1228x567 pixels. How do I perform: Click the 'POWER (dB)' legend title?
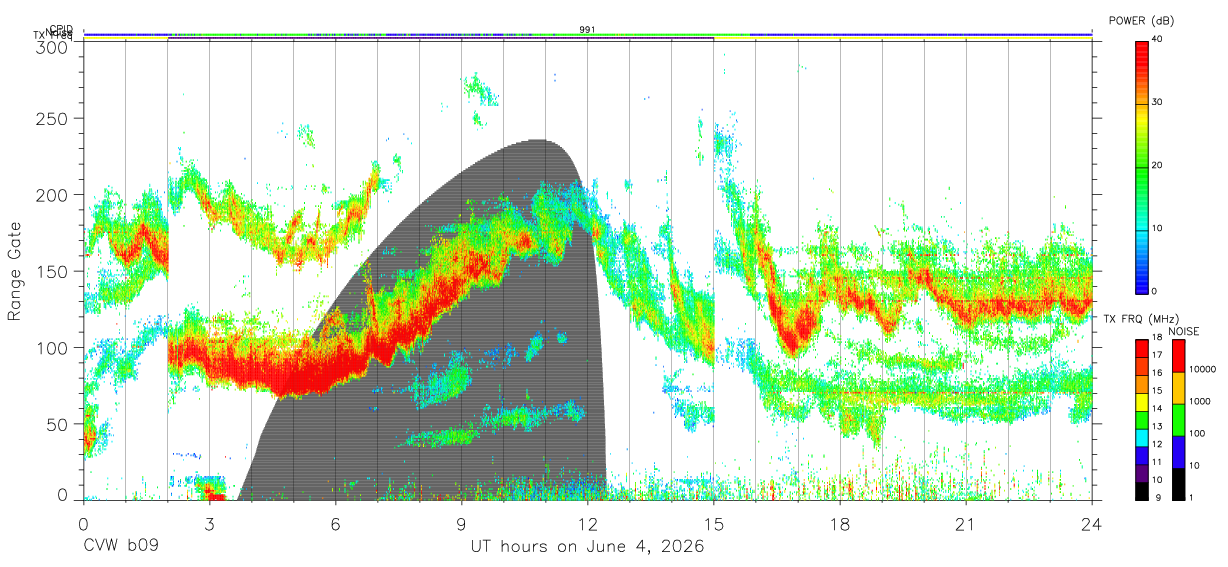pos(1142,21)
